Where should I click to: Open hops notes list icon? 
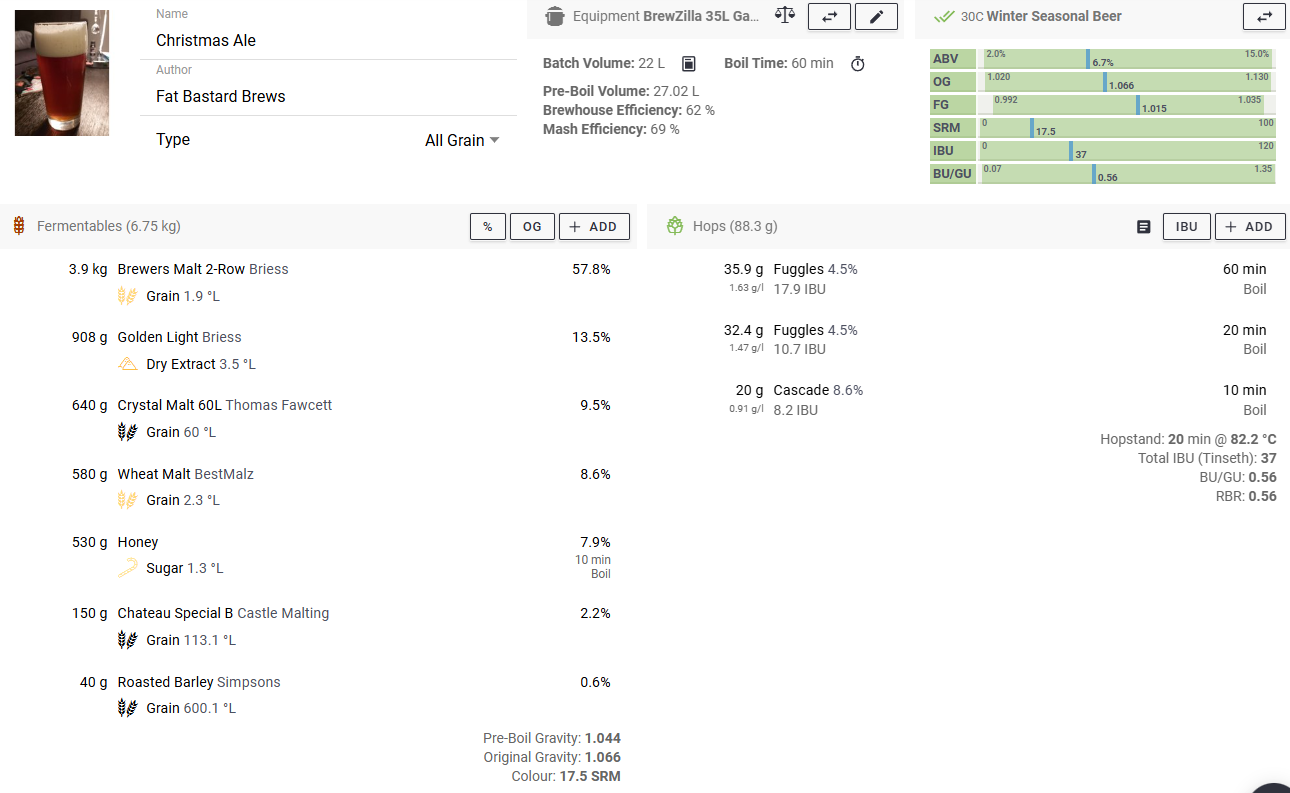click(1144, 227)
